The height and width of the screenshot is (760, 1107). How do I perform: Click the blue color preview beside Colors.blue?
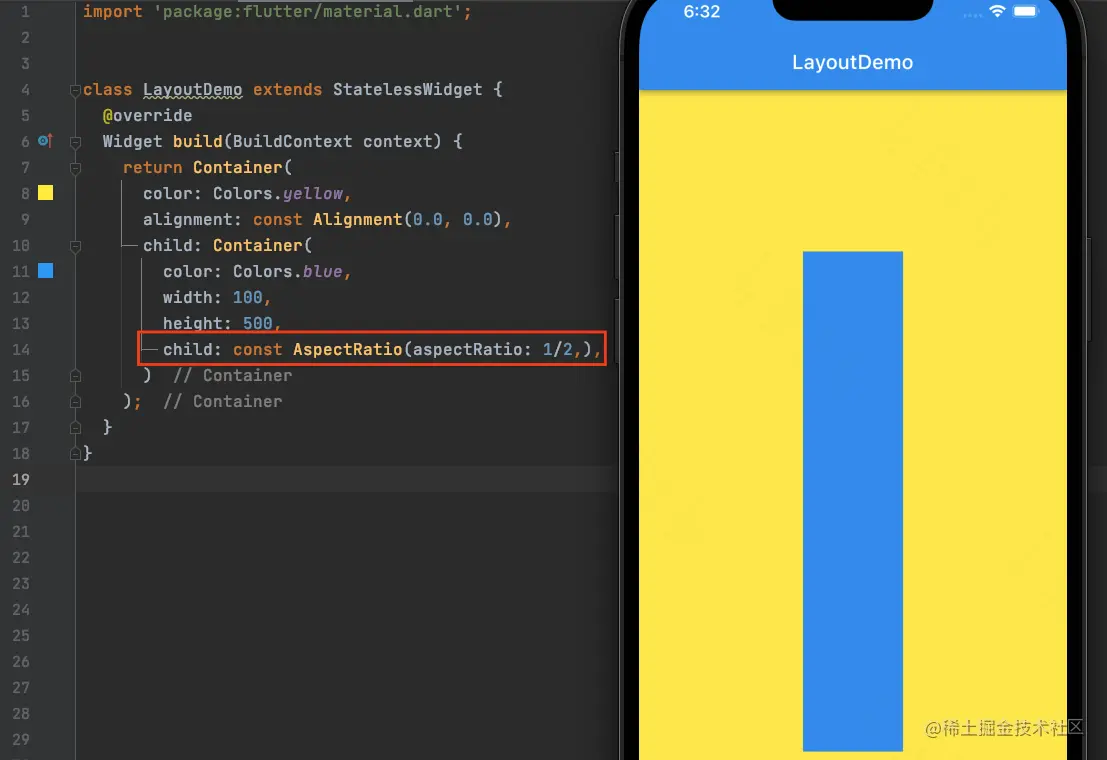[x=44, y=270]
